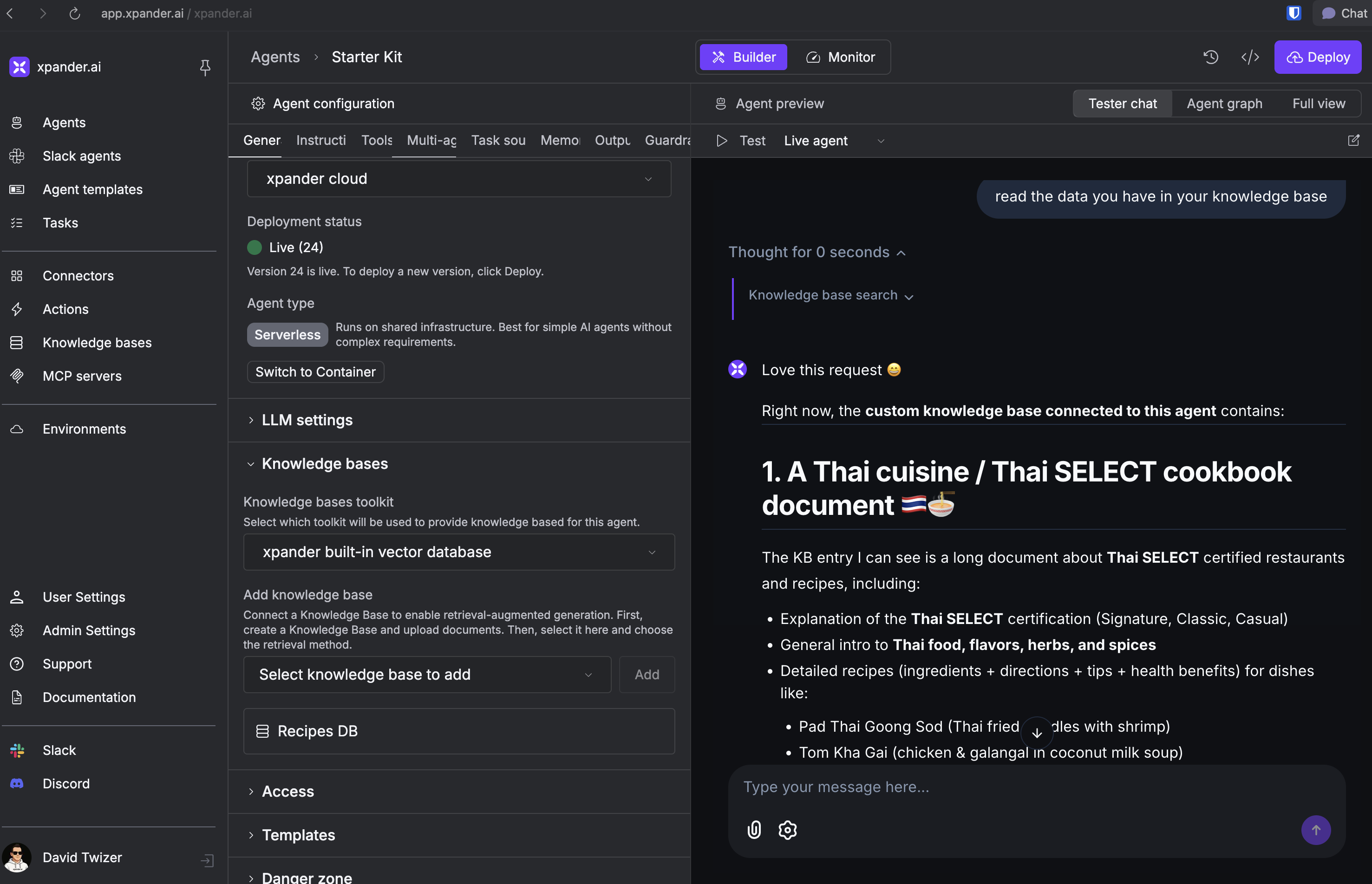
Task: Open Knowledge bases from the sidebar icon
Action: (x=17, y=342)
